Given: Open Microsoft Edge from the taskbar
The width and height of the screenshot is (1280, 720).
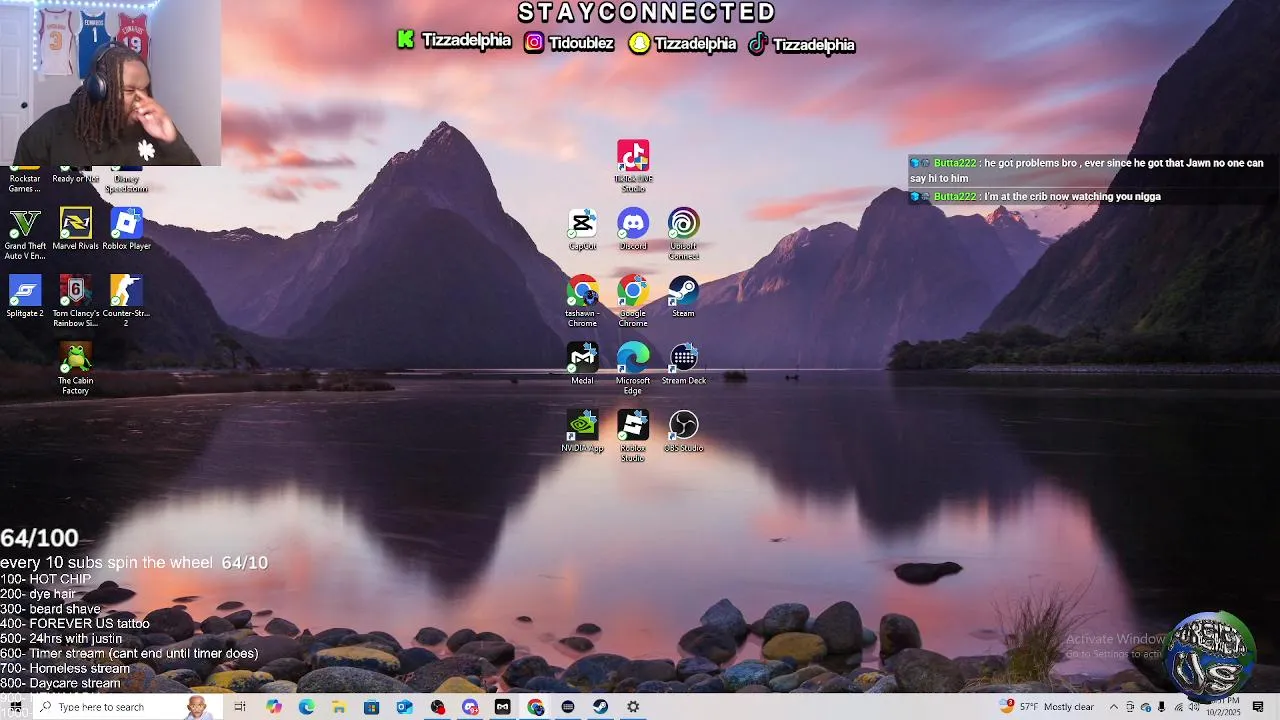Looking at the screenshot, I should [306, 707].
